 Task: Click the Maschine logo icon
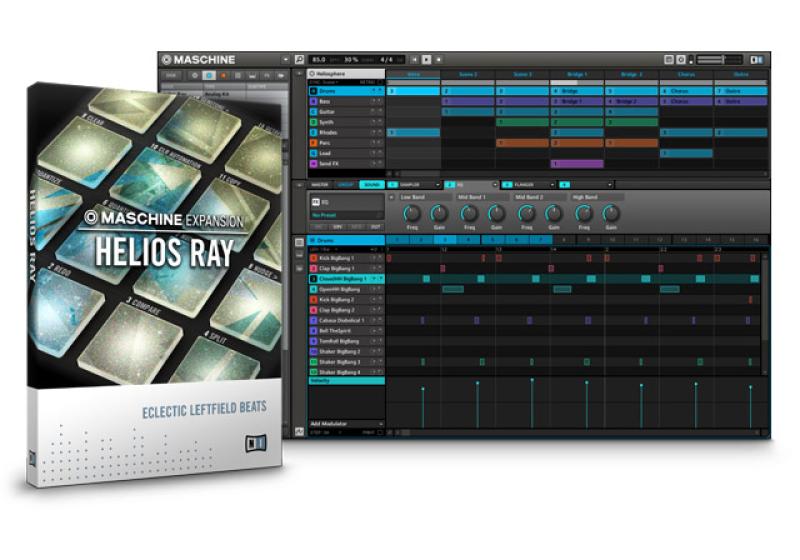(x=166, y=60)
